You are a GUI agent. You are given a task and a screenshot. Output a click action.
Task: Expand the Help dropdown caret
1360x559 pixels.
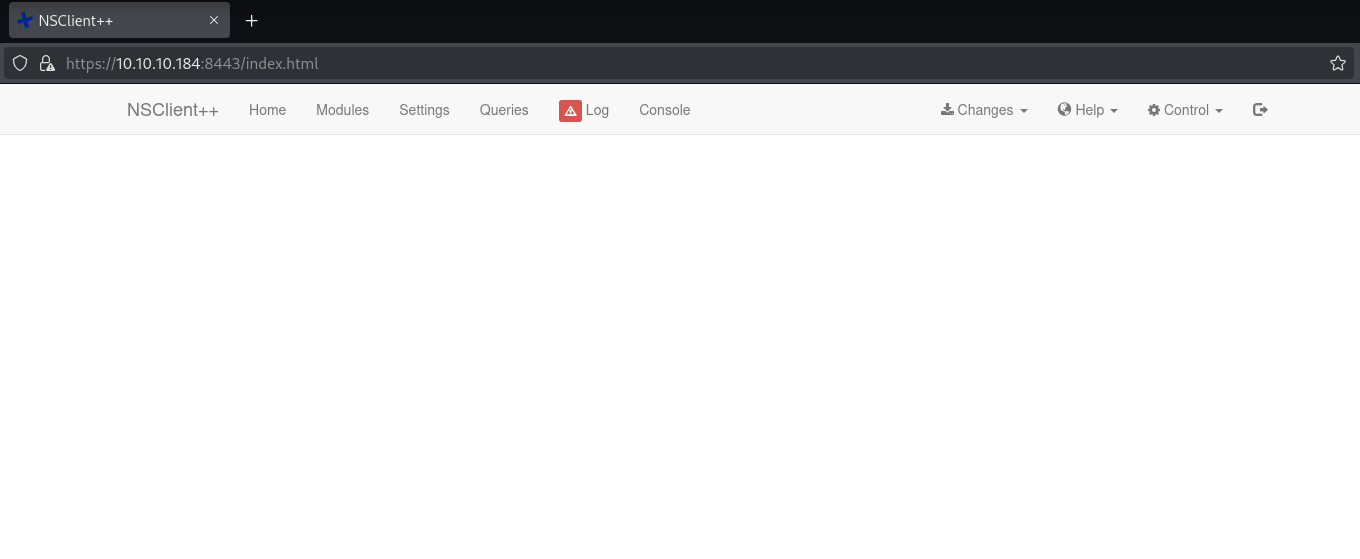pyautogui.click(x=1114, y=111)
